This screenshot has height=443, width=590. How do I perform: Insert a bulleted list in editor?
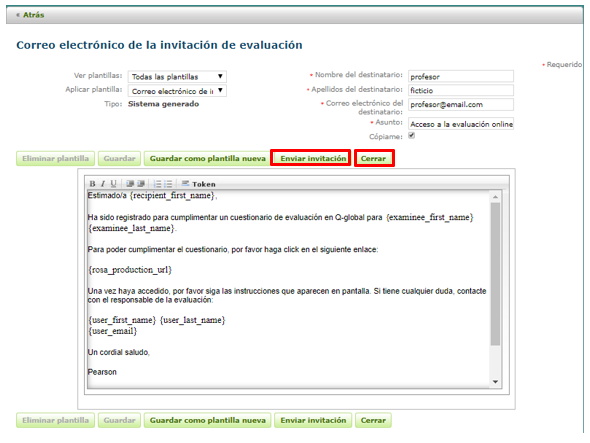click(x=168, y=184)
